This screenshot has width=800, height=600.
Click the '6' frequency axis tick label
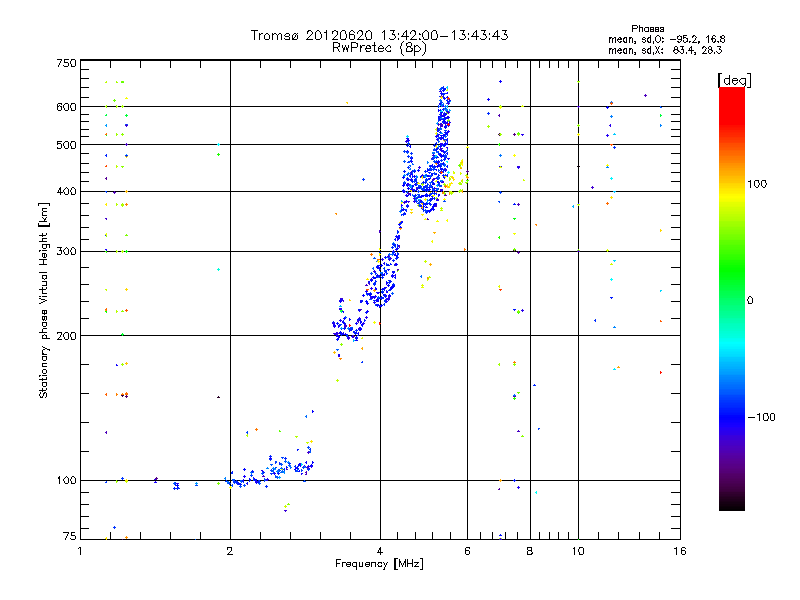pyautogui.click(x=467, y=551)
